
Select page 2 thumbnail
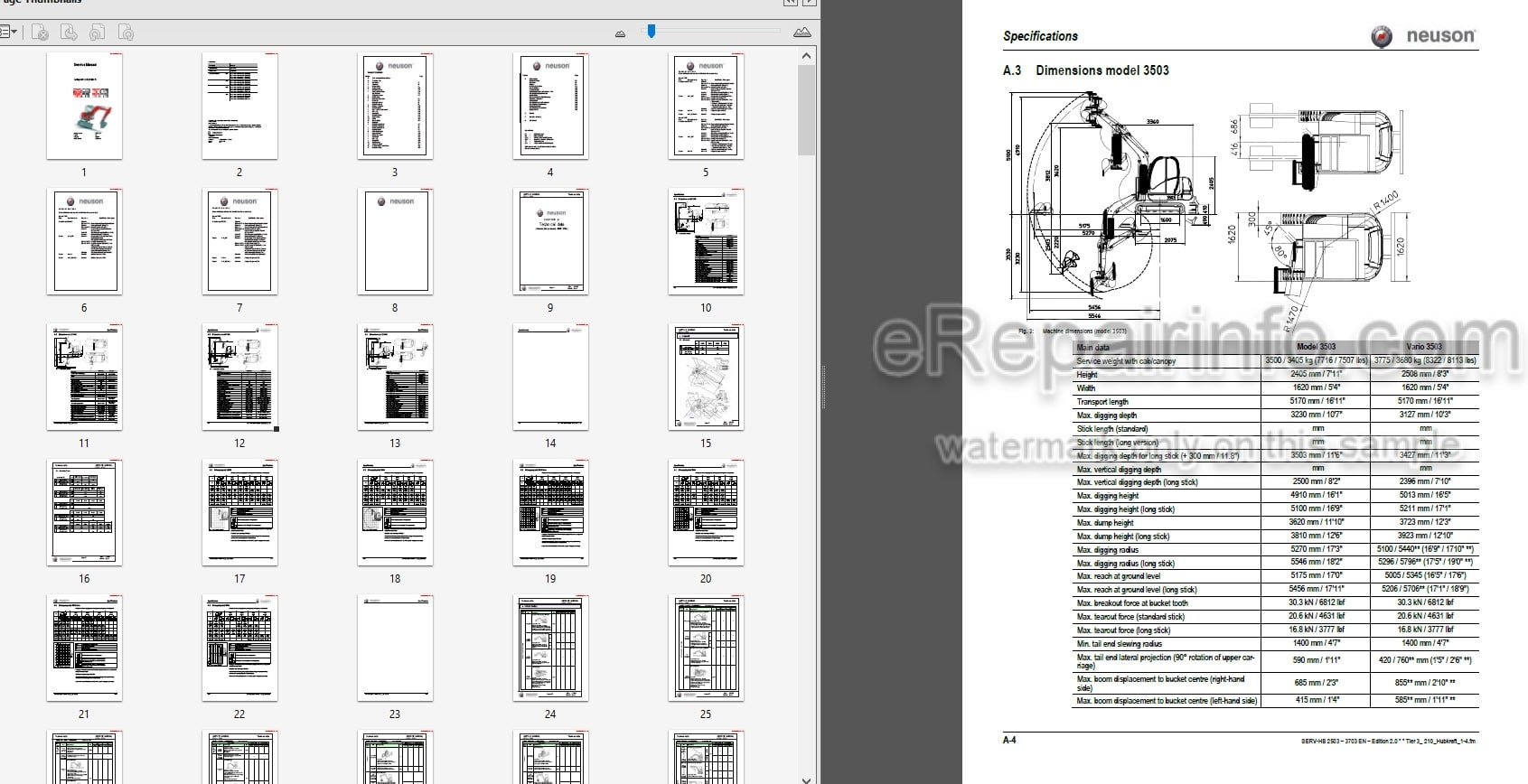click(239, 107)
